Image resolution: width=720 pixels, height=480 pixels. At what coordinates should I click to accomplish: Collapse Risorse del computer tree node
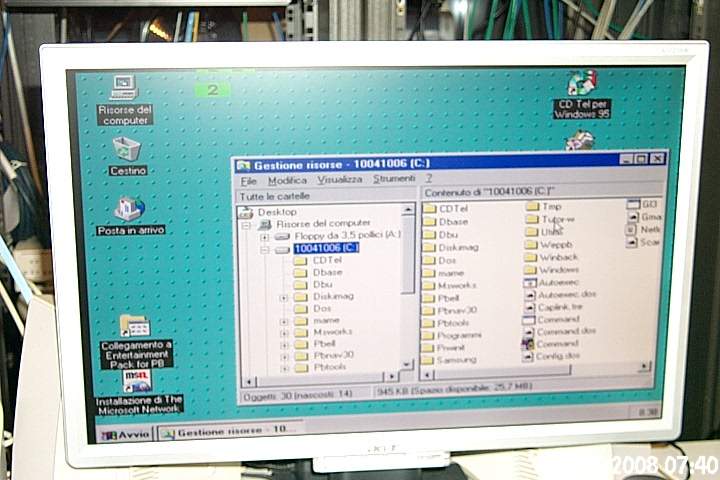246,225
